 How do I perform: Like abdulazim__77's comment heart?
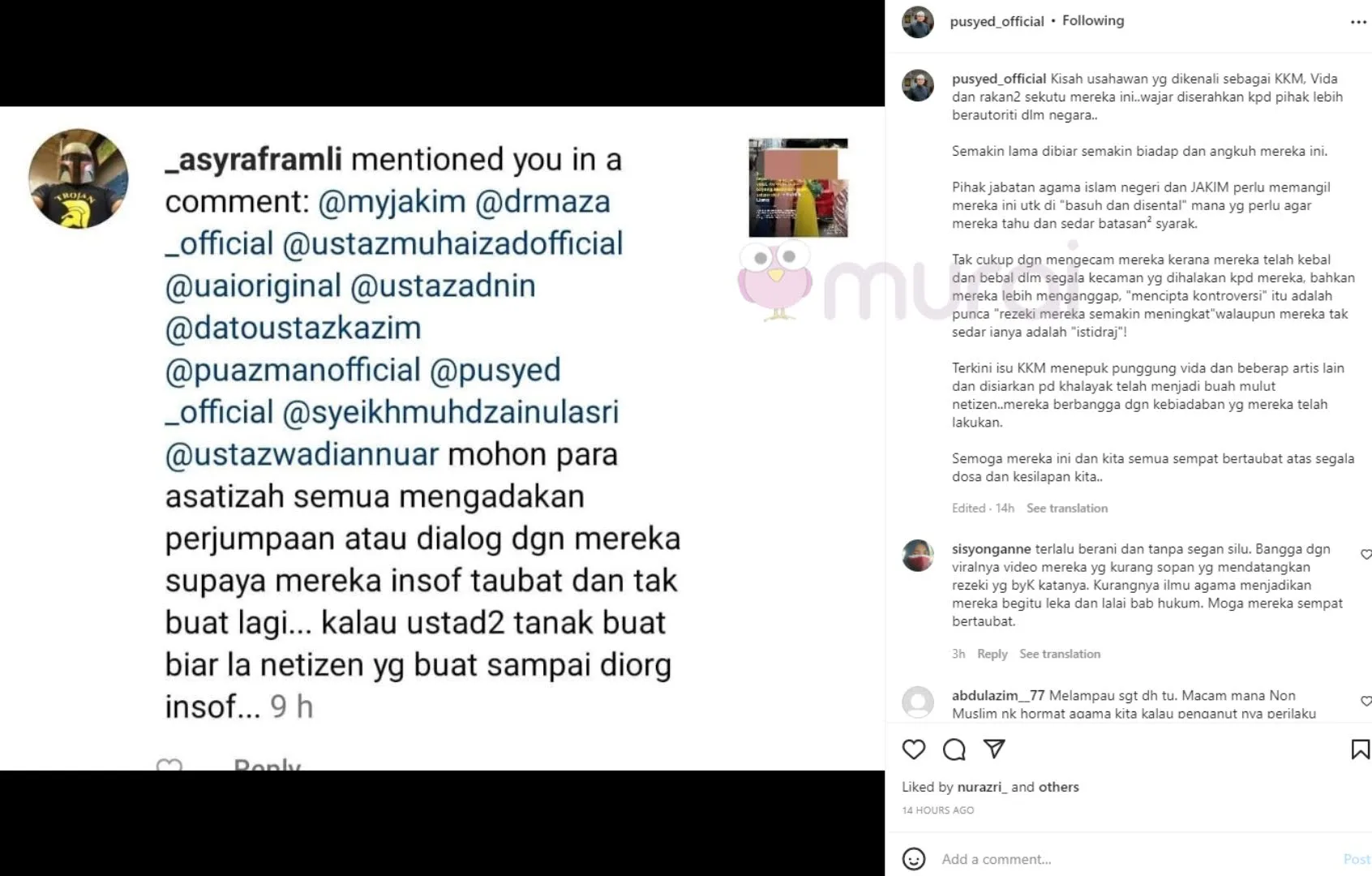click(1366, 701)
